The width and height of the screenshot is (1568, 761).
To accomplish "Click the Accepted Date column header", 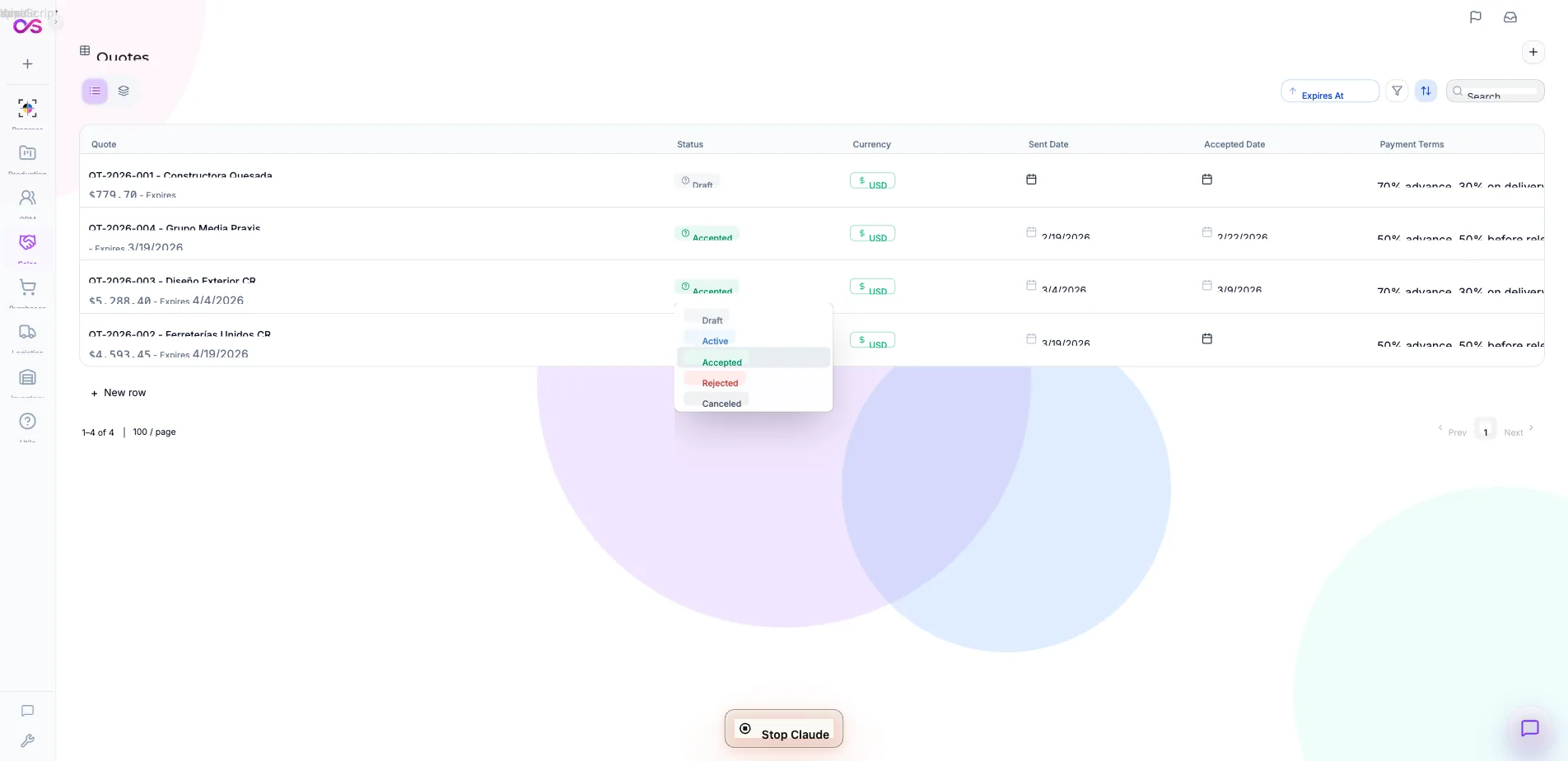I will click(1234, 144).
